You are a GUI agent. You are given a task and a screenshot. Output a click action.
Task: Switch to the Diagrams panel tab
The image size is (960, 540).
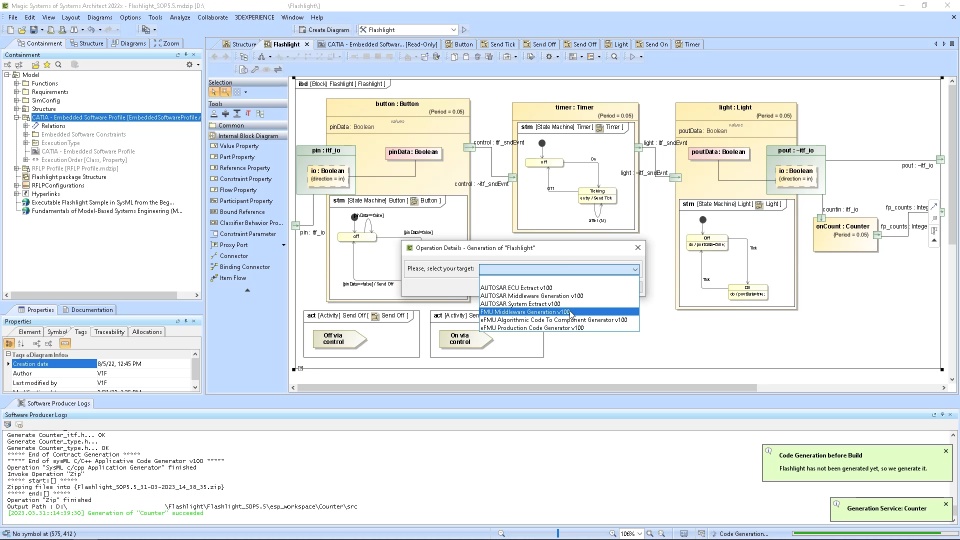(129, 43)
